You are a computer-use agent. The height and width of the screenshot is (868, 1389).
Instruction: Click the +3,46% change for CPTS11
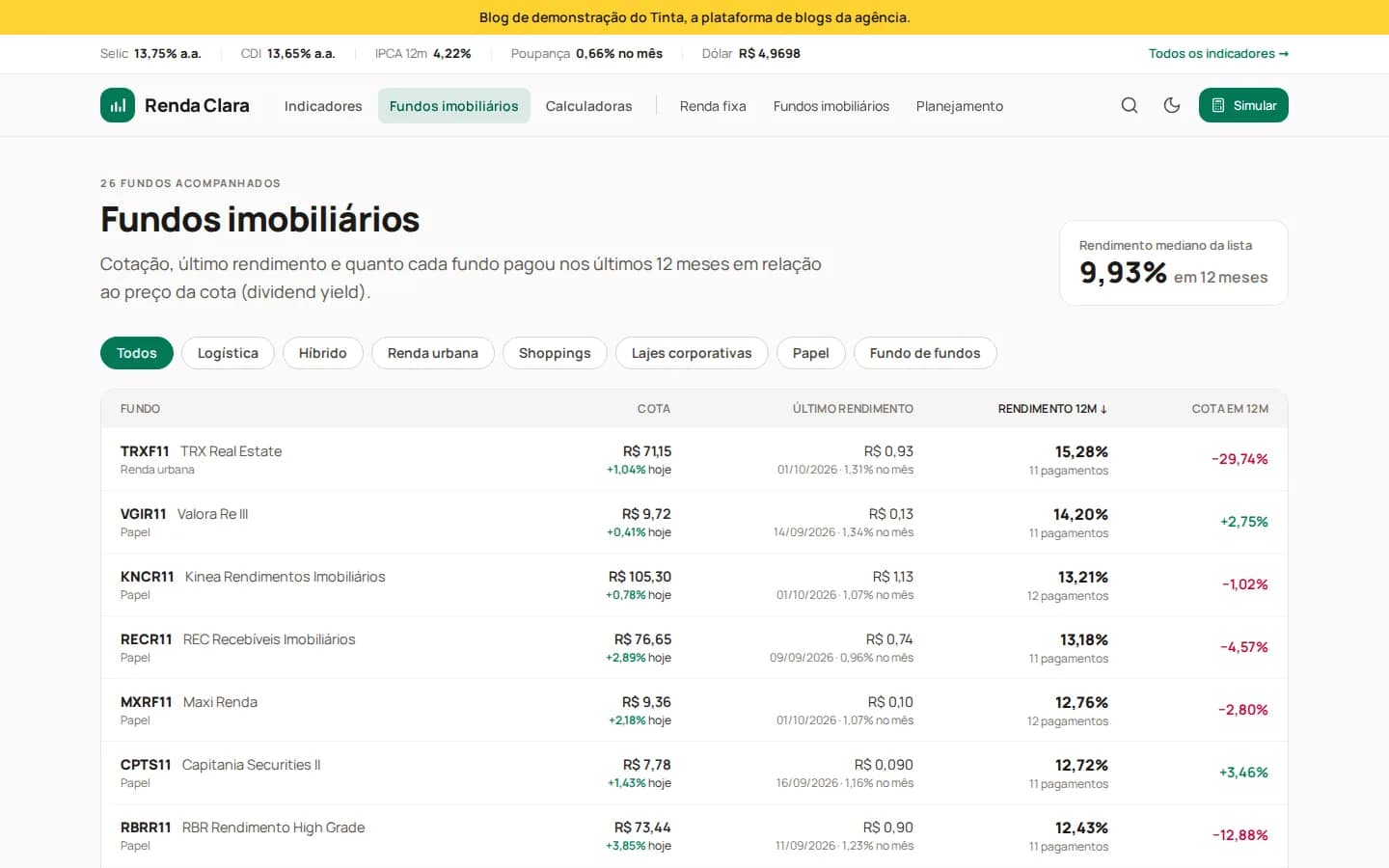pyautogui.click(x=1243, y=773)
